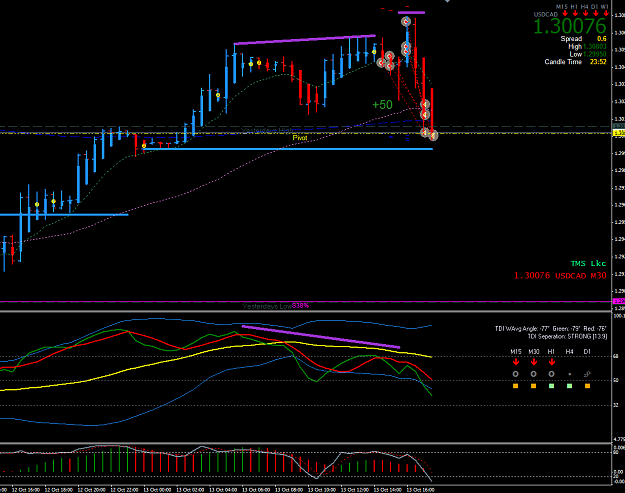Click the TDI panel M30 red arrow

click(x=534, y=362)
